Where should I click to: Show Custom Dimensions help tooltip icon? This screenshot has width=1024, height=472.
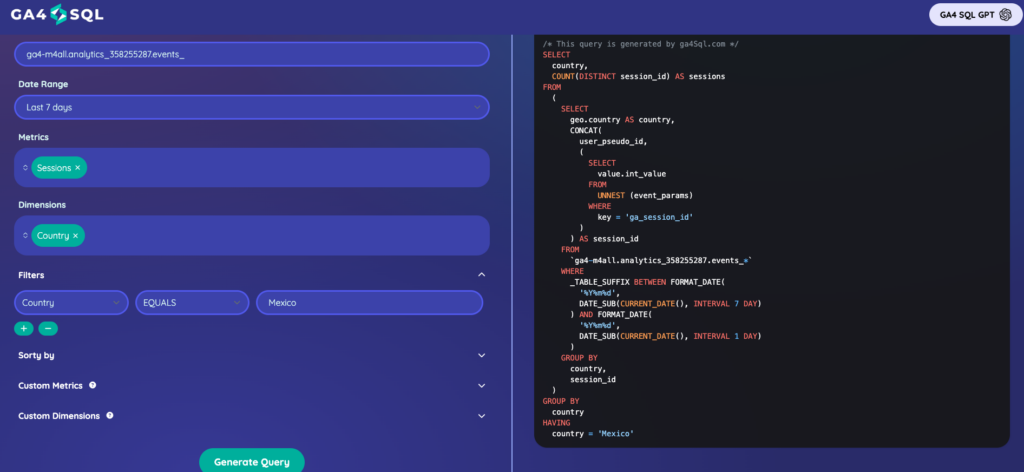[x=110, y=415]
